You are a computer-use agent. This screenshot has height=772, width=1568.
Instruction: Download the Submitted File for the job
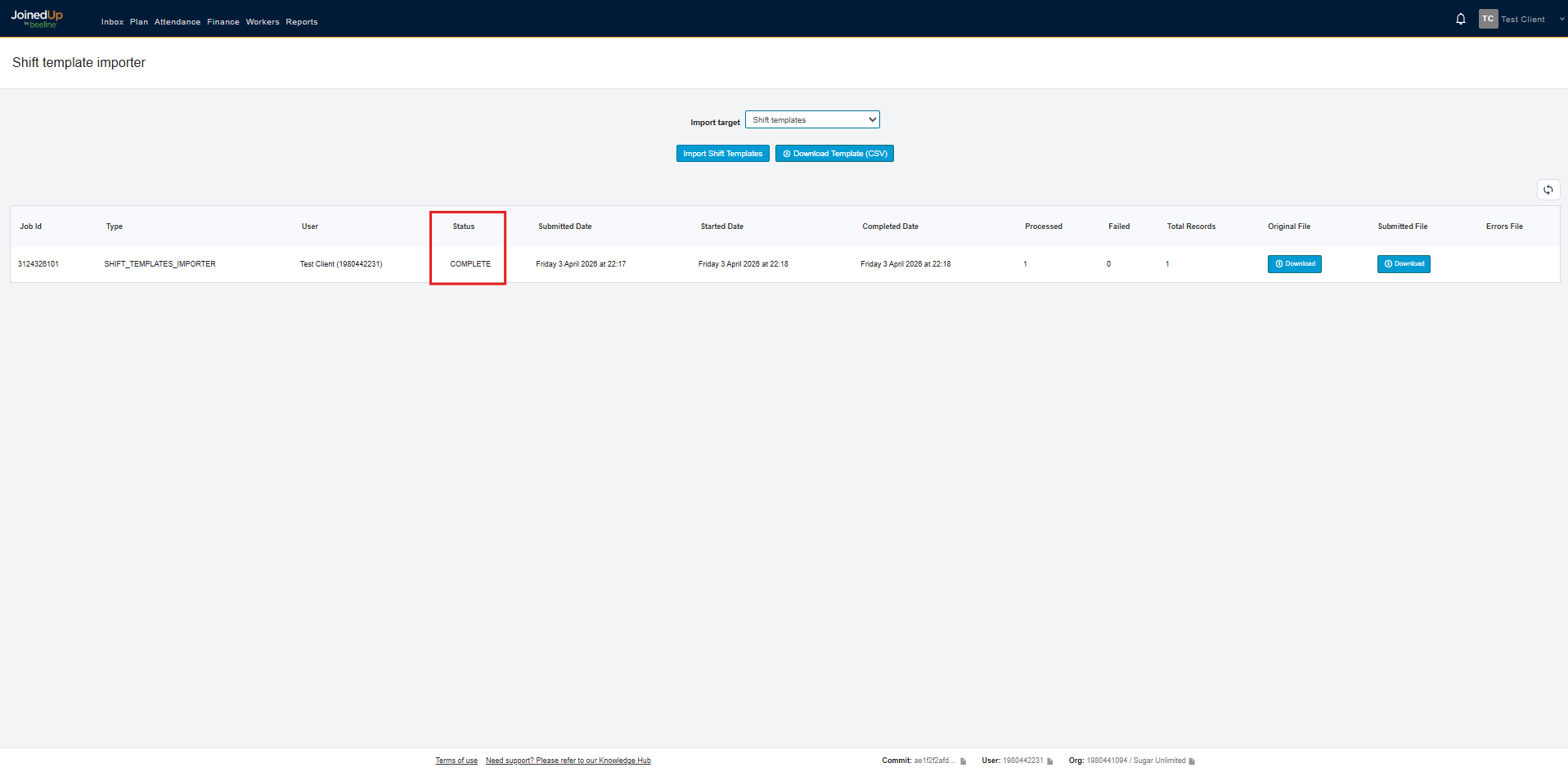1403,264
